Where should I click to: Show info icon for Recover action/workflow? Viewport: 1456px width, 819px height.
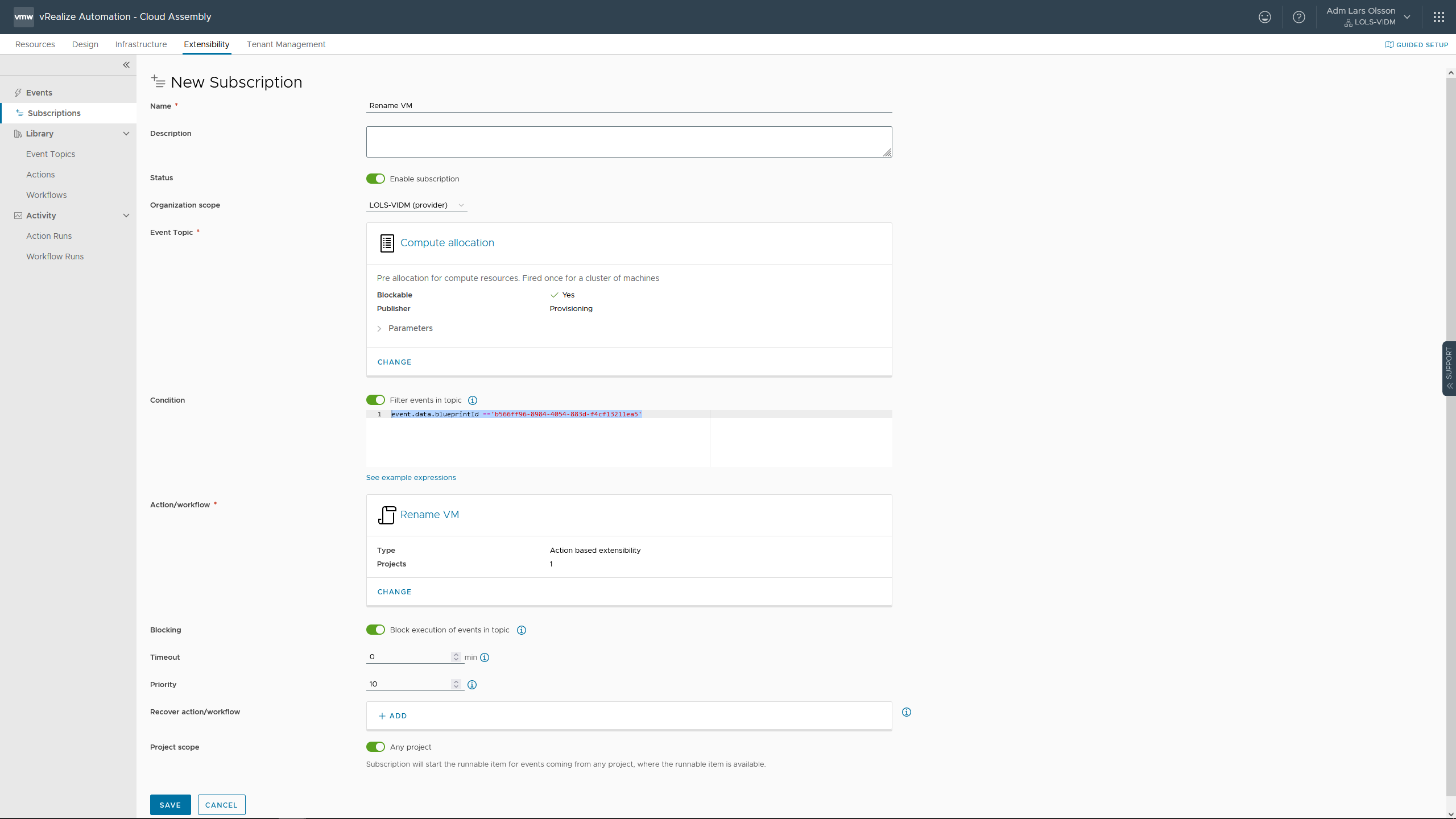[x=907, y=712]
